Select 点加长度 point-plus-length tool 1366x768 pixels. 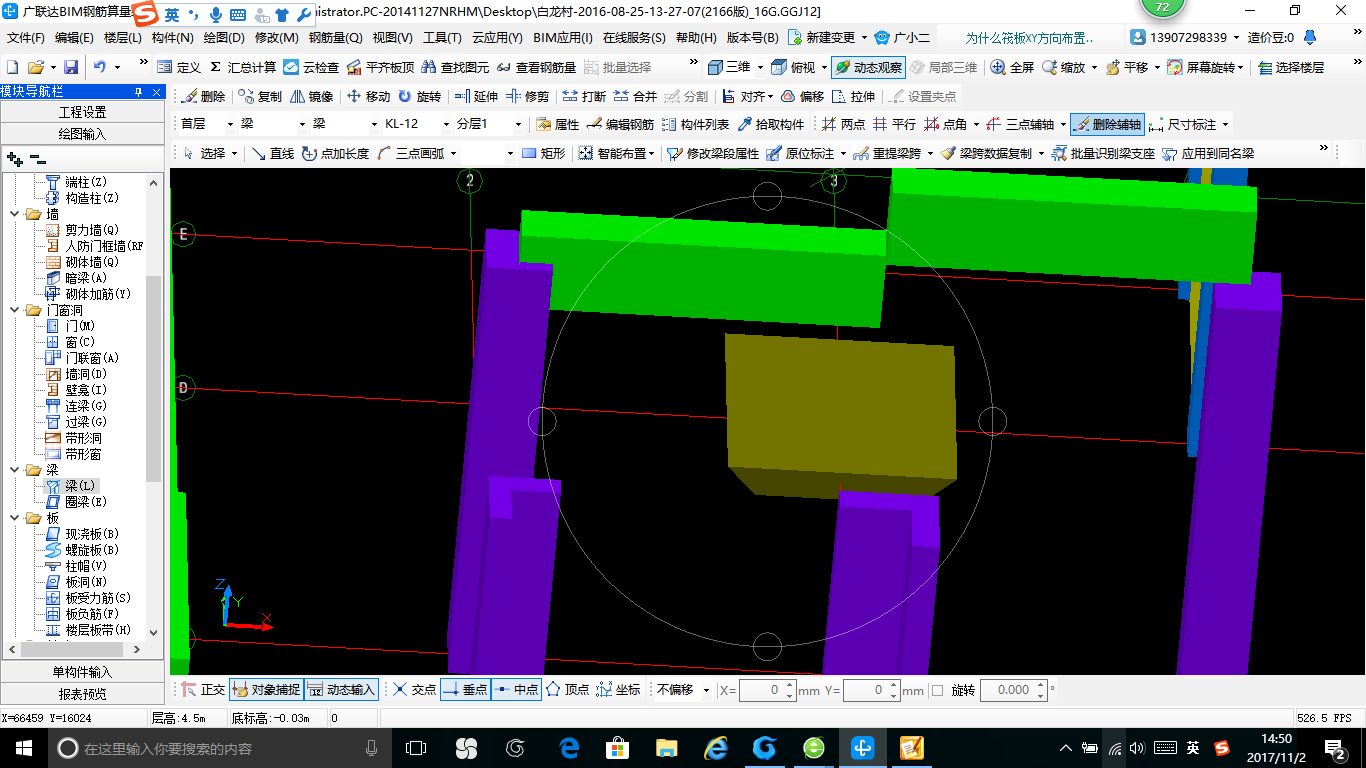click(334, 153)
